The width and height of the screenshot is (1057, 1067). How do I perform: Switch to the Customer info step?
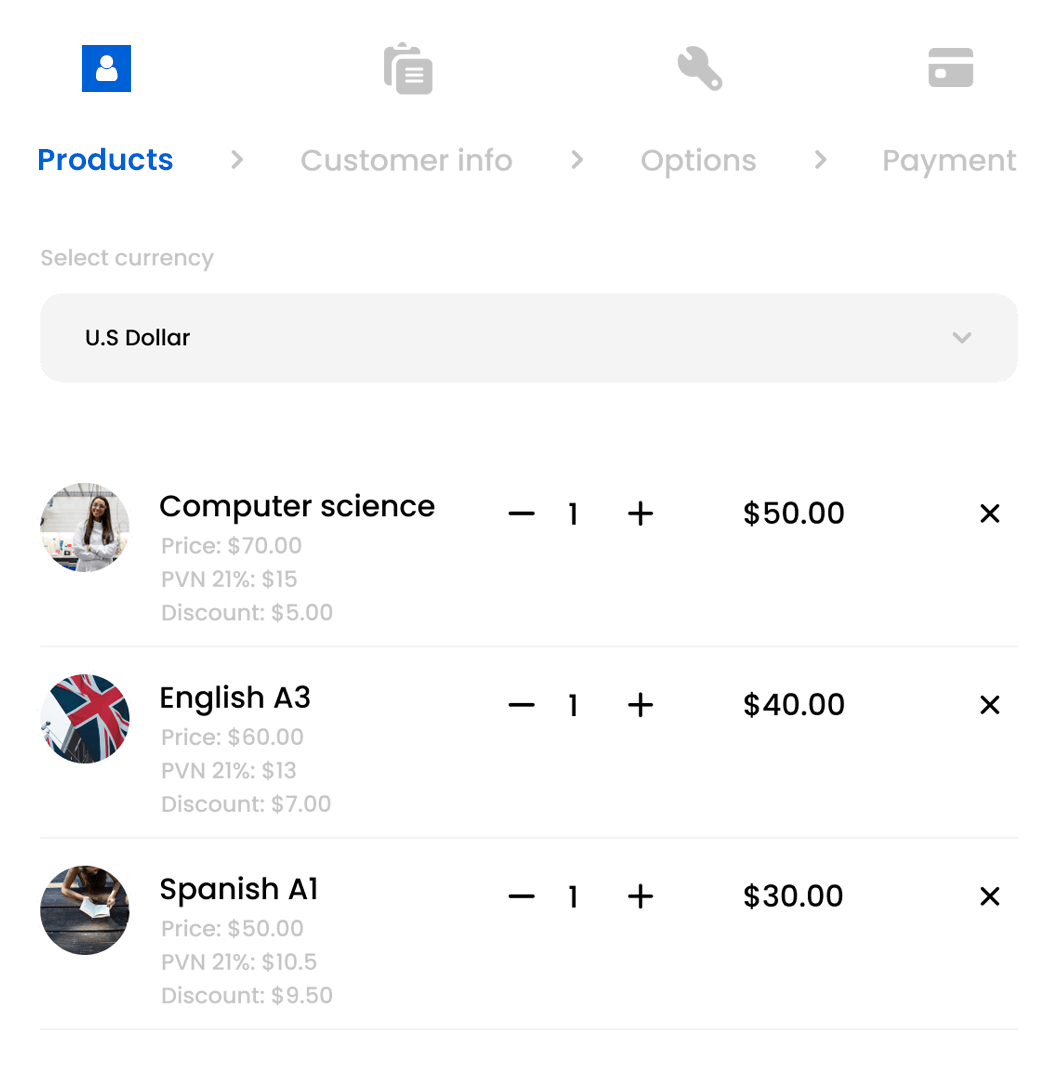click(x=406, y=161)
